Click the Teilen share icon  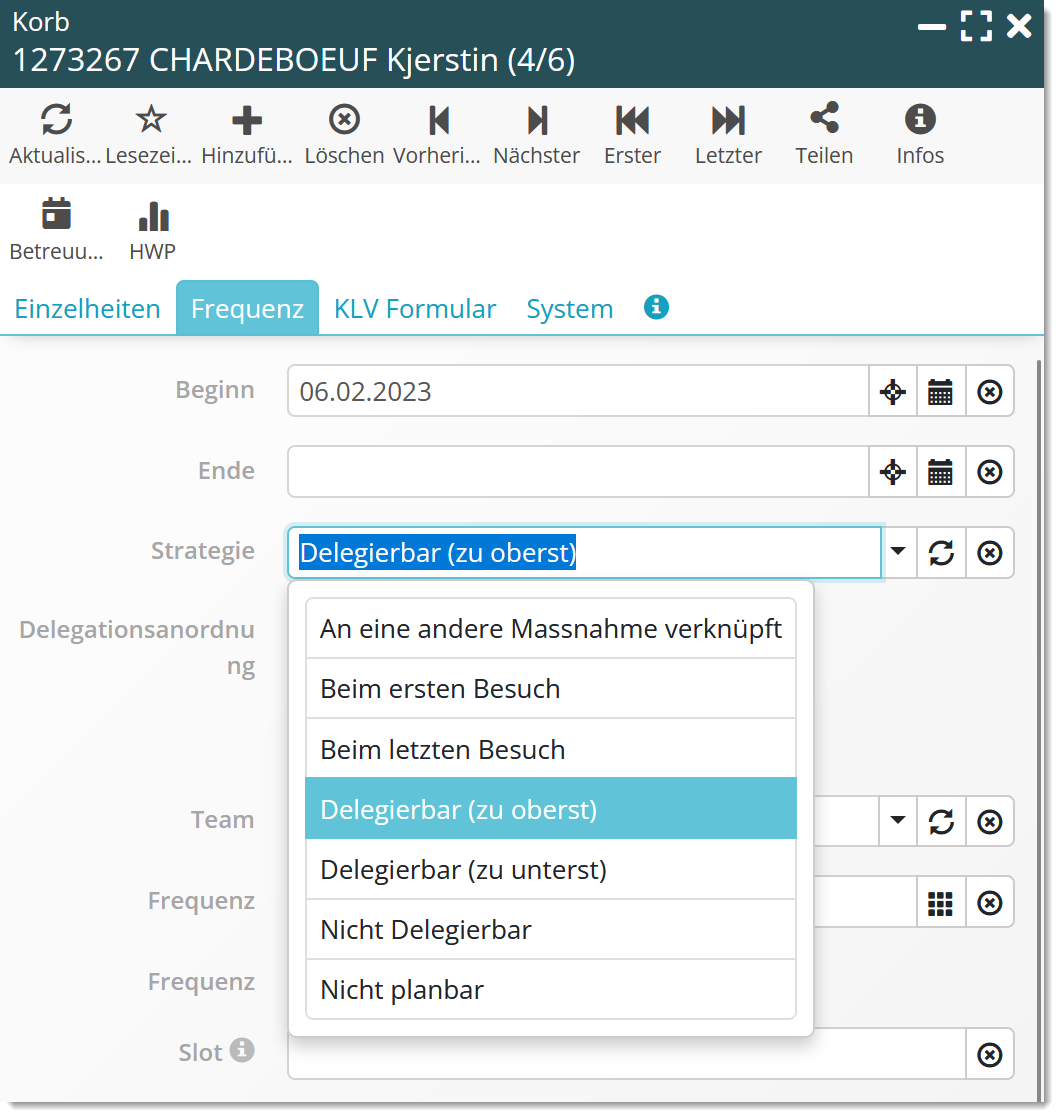coord(824,121)
